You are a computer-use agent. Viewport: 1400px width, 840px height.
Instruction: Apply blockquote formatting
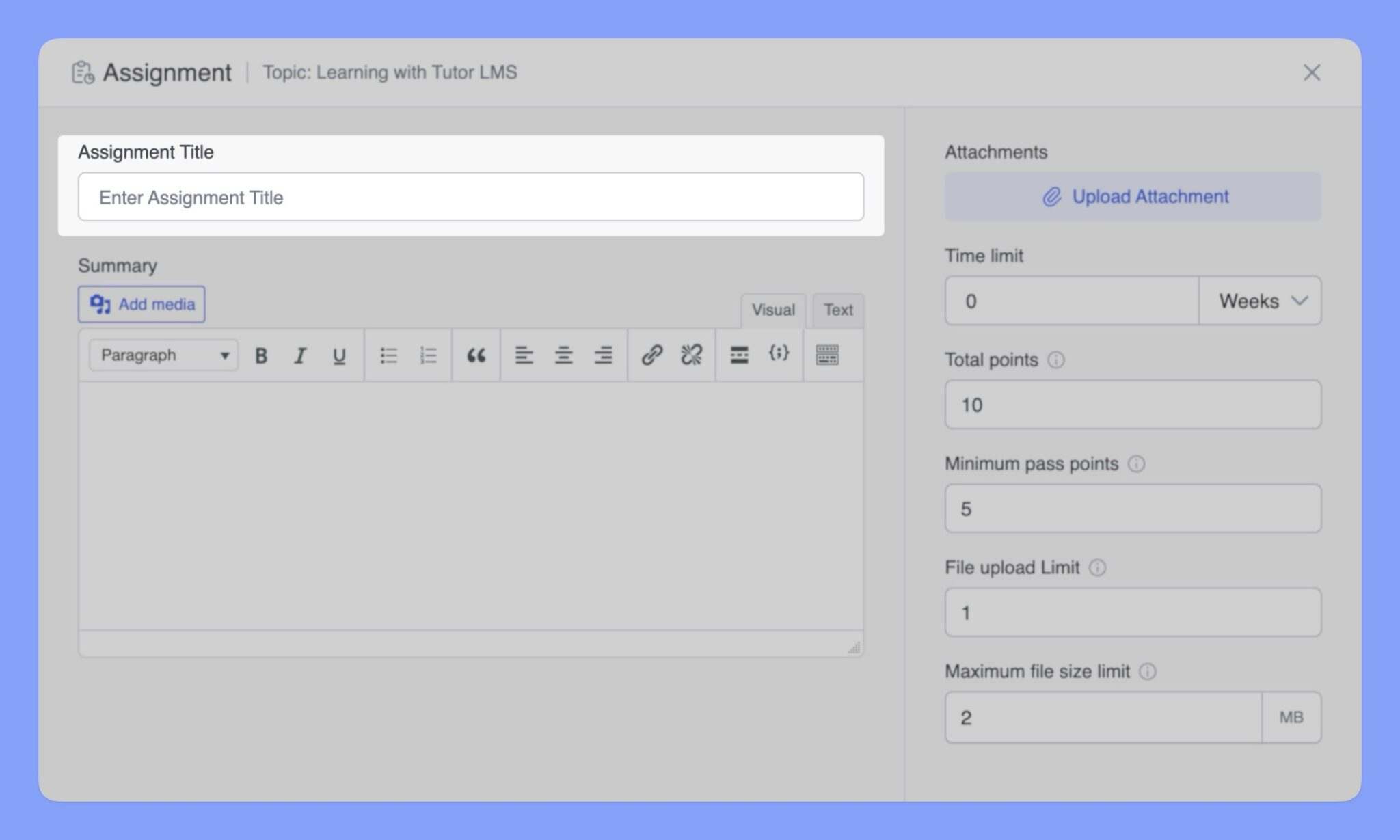pos(476,355)
